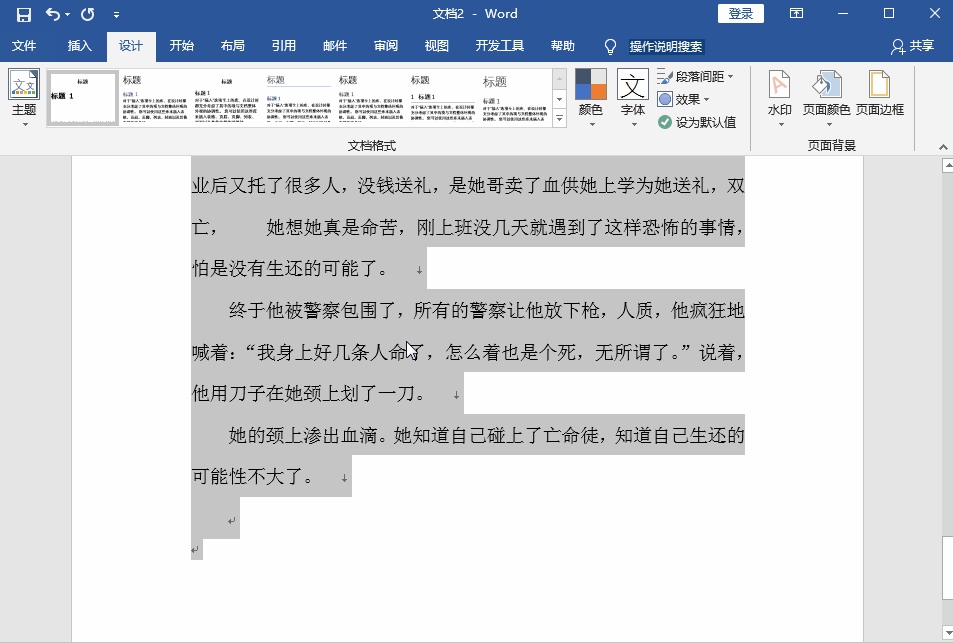Open the Layout (布局) tab
This screenshot has height=643, width=953.
coord(232,46)
